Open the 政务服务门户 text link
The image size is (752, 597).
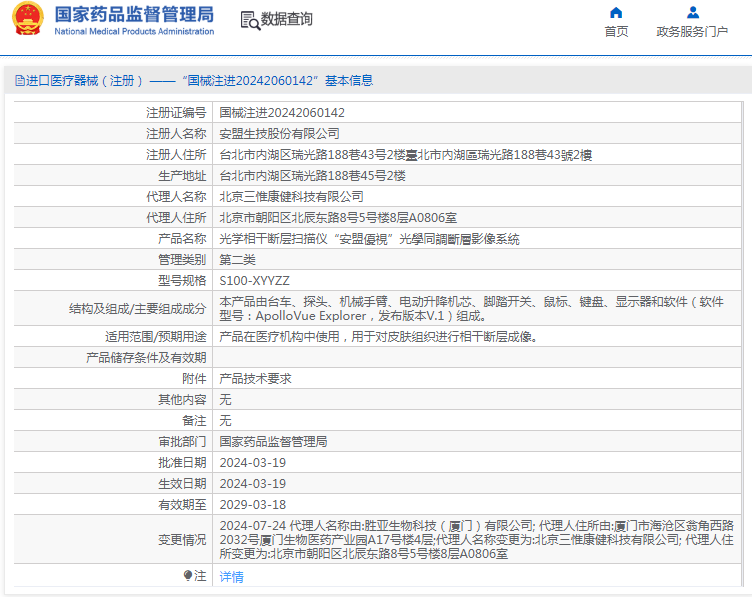tap(692, 32)
